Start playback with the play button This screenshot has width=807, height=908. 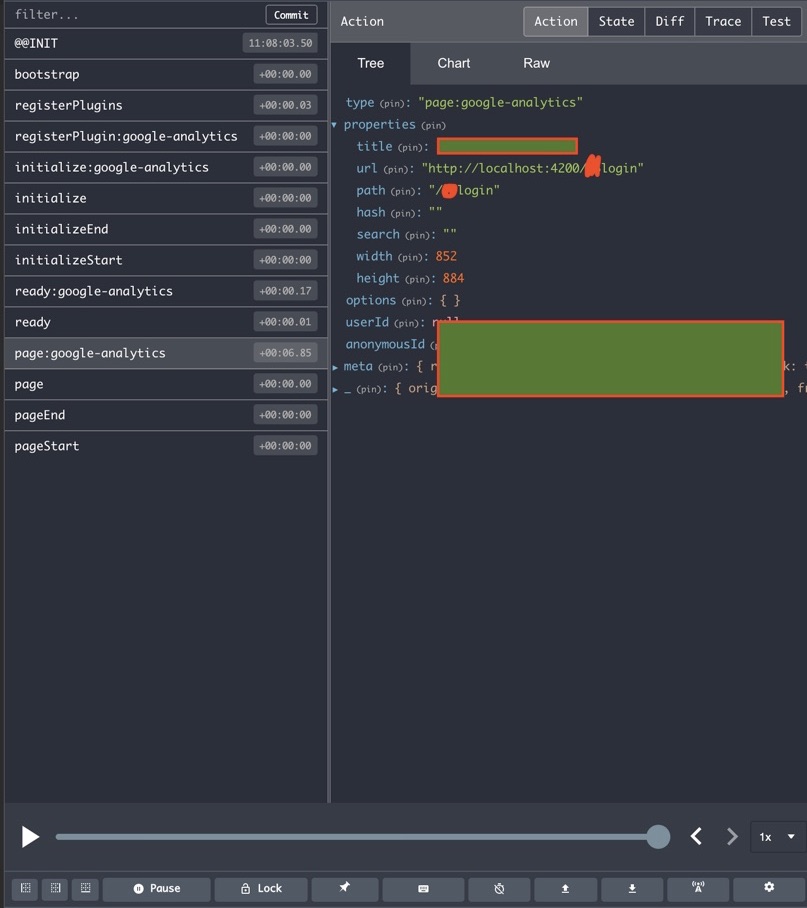point(30,837)
